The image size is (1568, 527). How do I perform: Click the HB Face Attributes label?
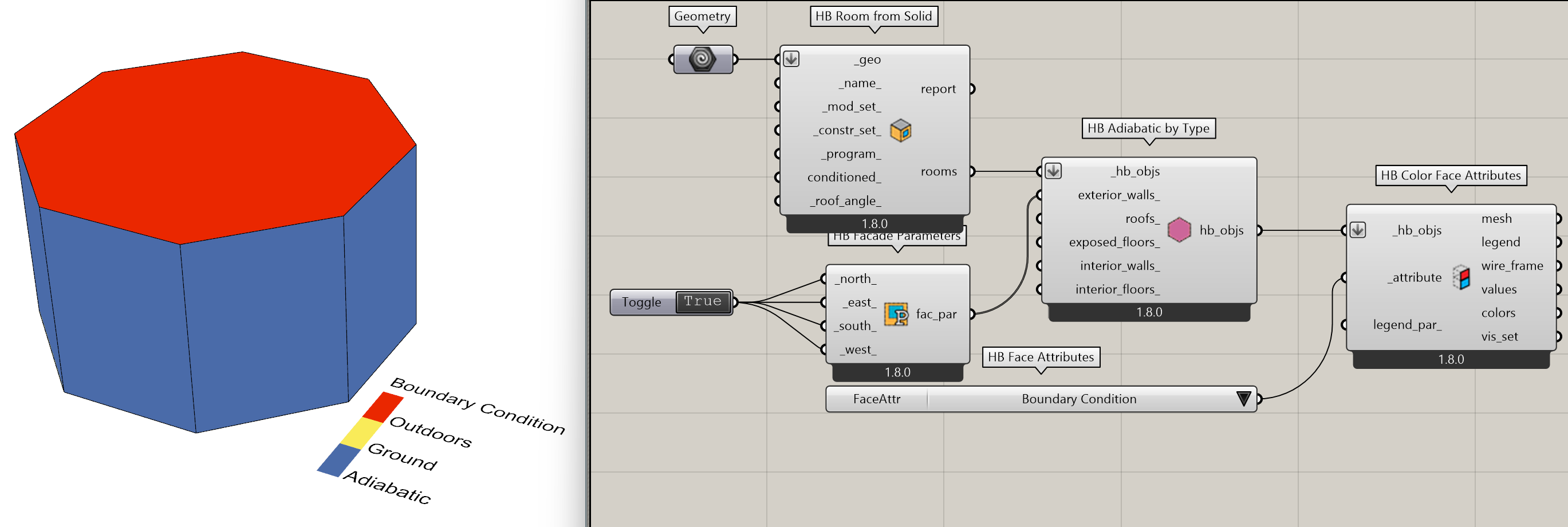pyautogui.click(x=1041, y=357)
